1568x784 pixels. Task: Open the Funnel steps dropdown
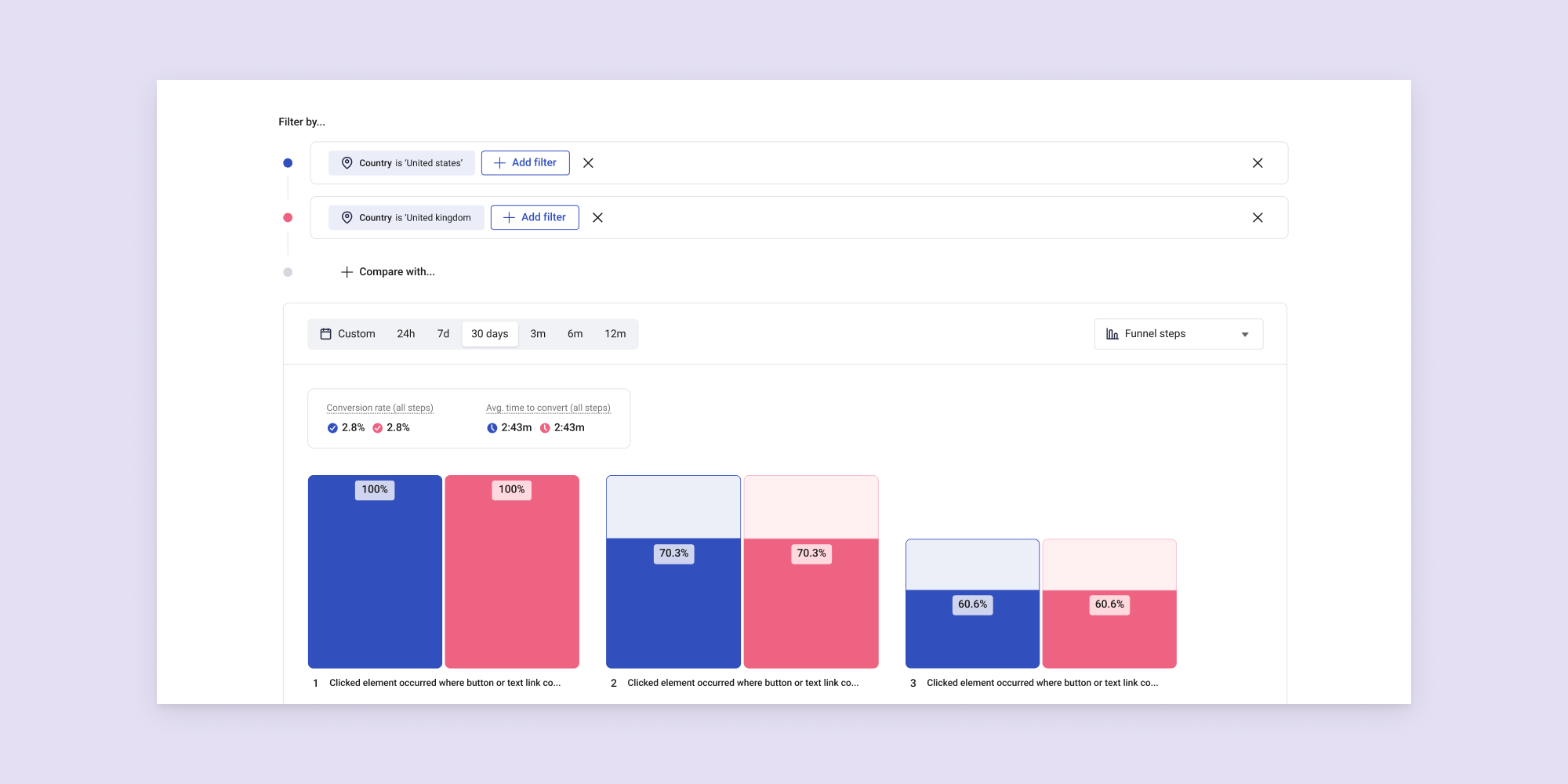click(x=1178, y=334)
